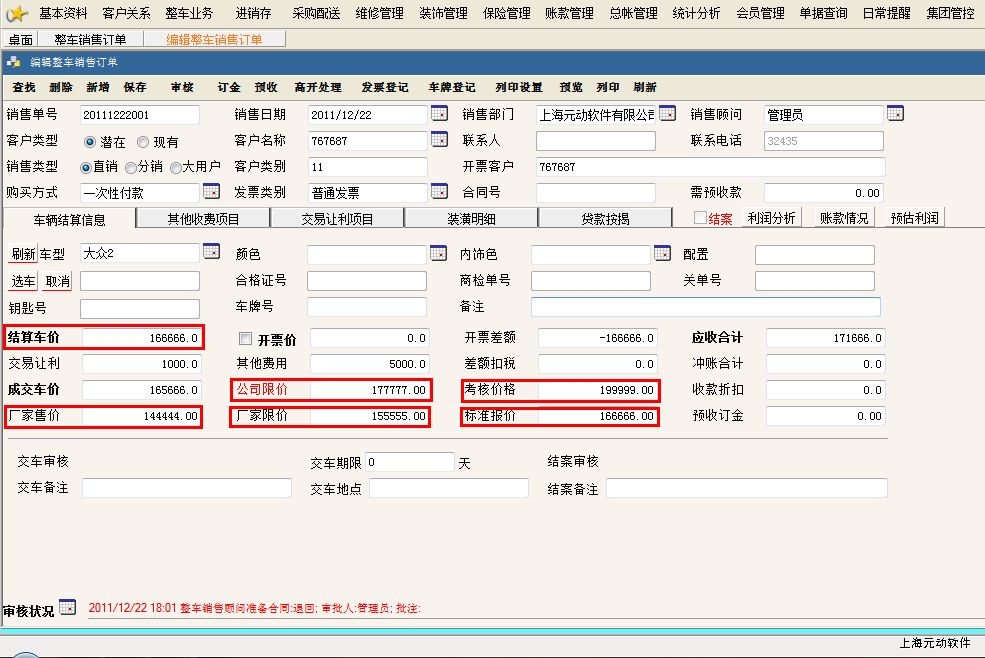Switch to the 其他收费项目 tab
This screenshot has height=658, width=985.
tap(203, 218)
